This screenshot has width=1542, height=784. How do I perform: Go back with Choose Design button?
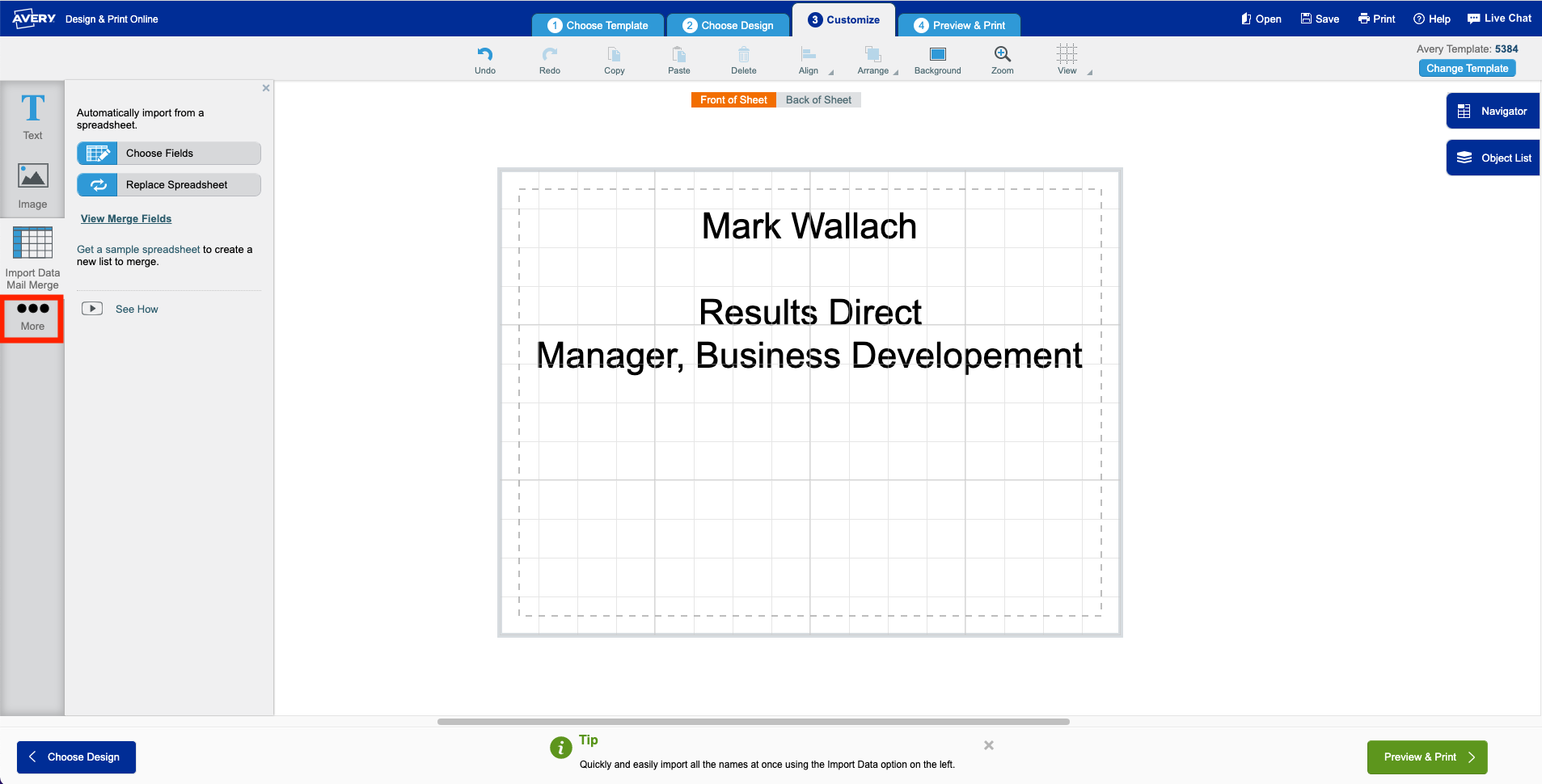pyautogui.click(x=76, y=757)
